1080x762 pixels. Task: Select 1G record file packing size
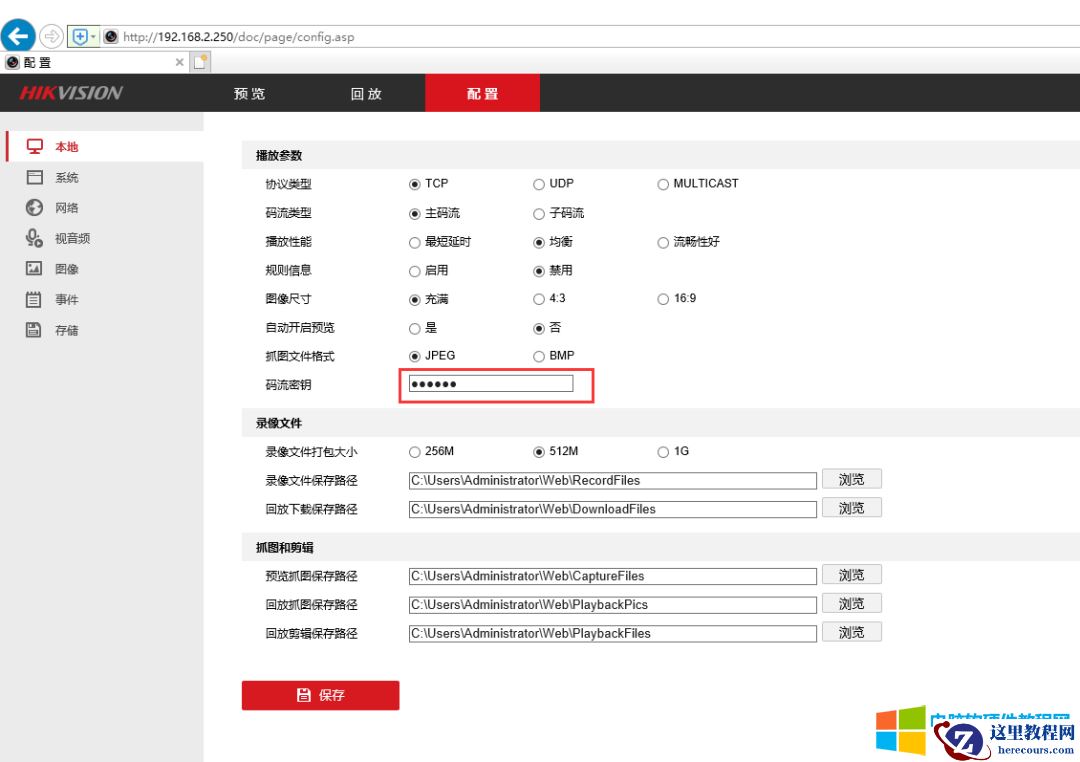pyautogui.click(x=663, y=451)
